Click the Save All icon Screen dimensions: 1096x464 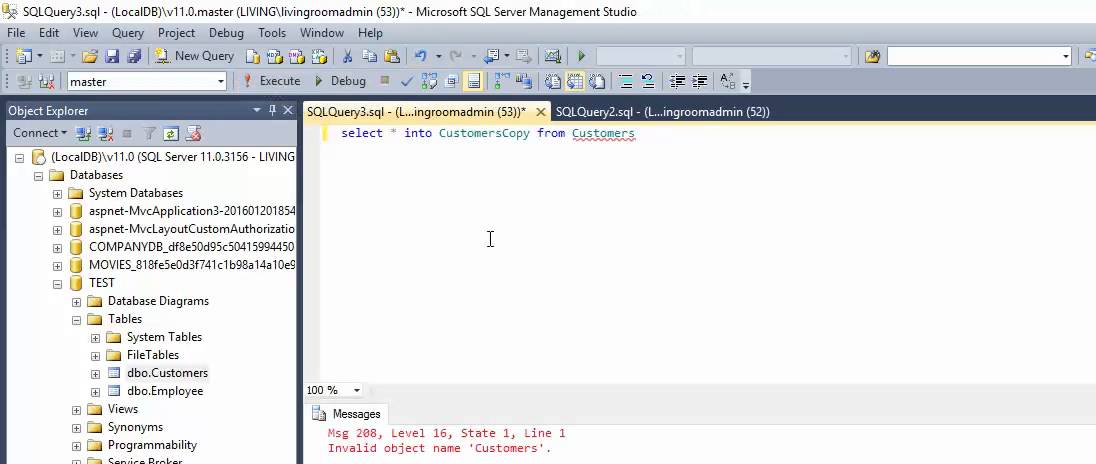tap(134, 56)
